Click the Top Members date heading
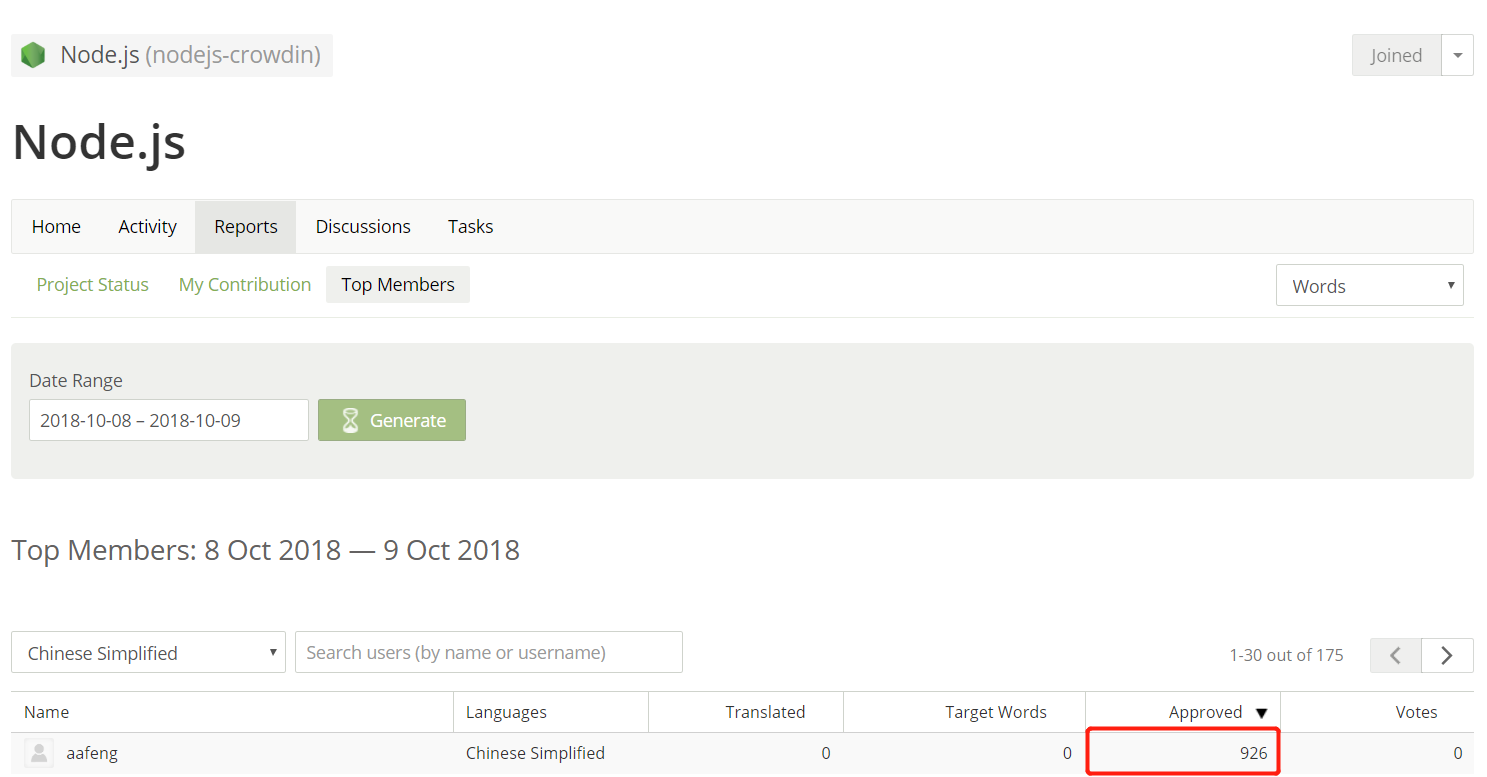The width and height of the screenshot is (1487, 777). pyautogui.click(x=265, y=550)
